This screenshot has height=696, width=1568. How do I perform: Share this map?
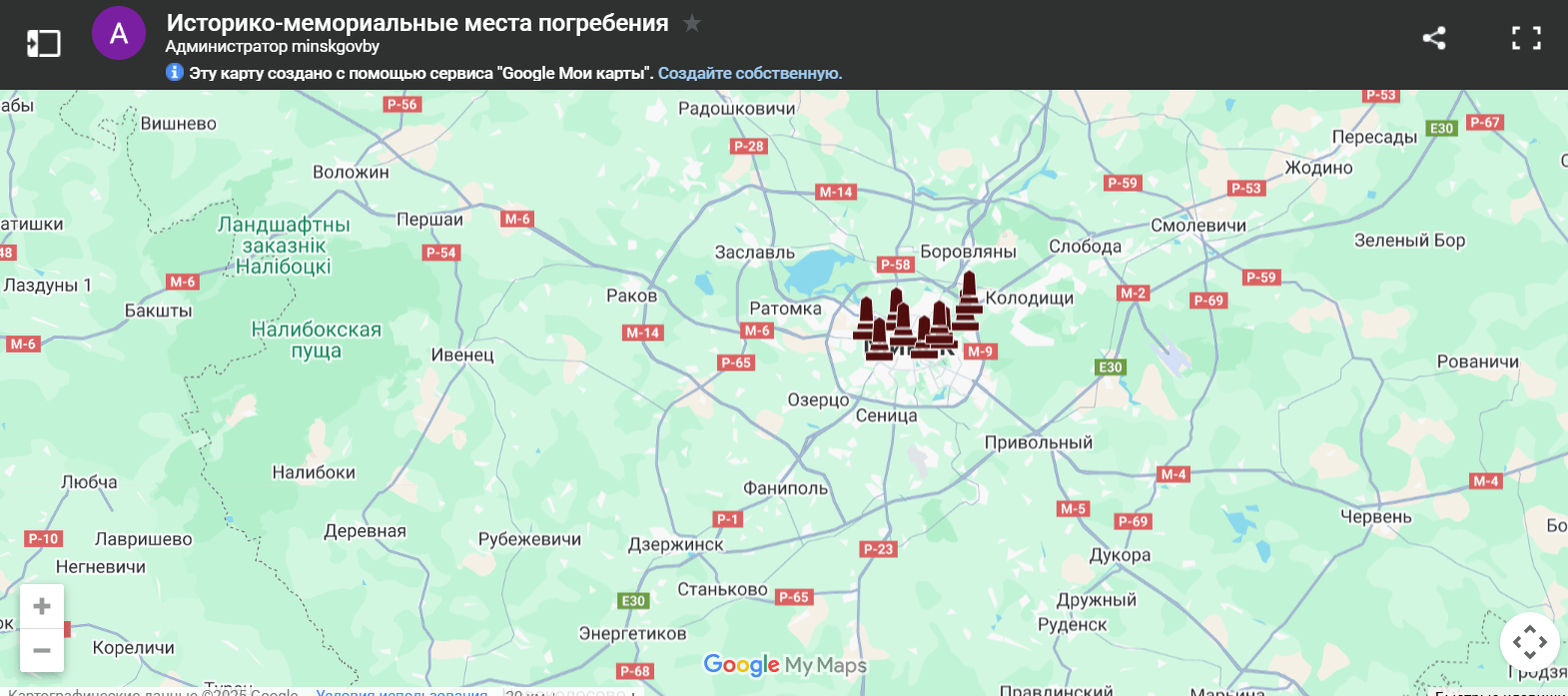click(x=1434, y=39)
